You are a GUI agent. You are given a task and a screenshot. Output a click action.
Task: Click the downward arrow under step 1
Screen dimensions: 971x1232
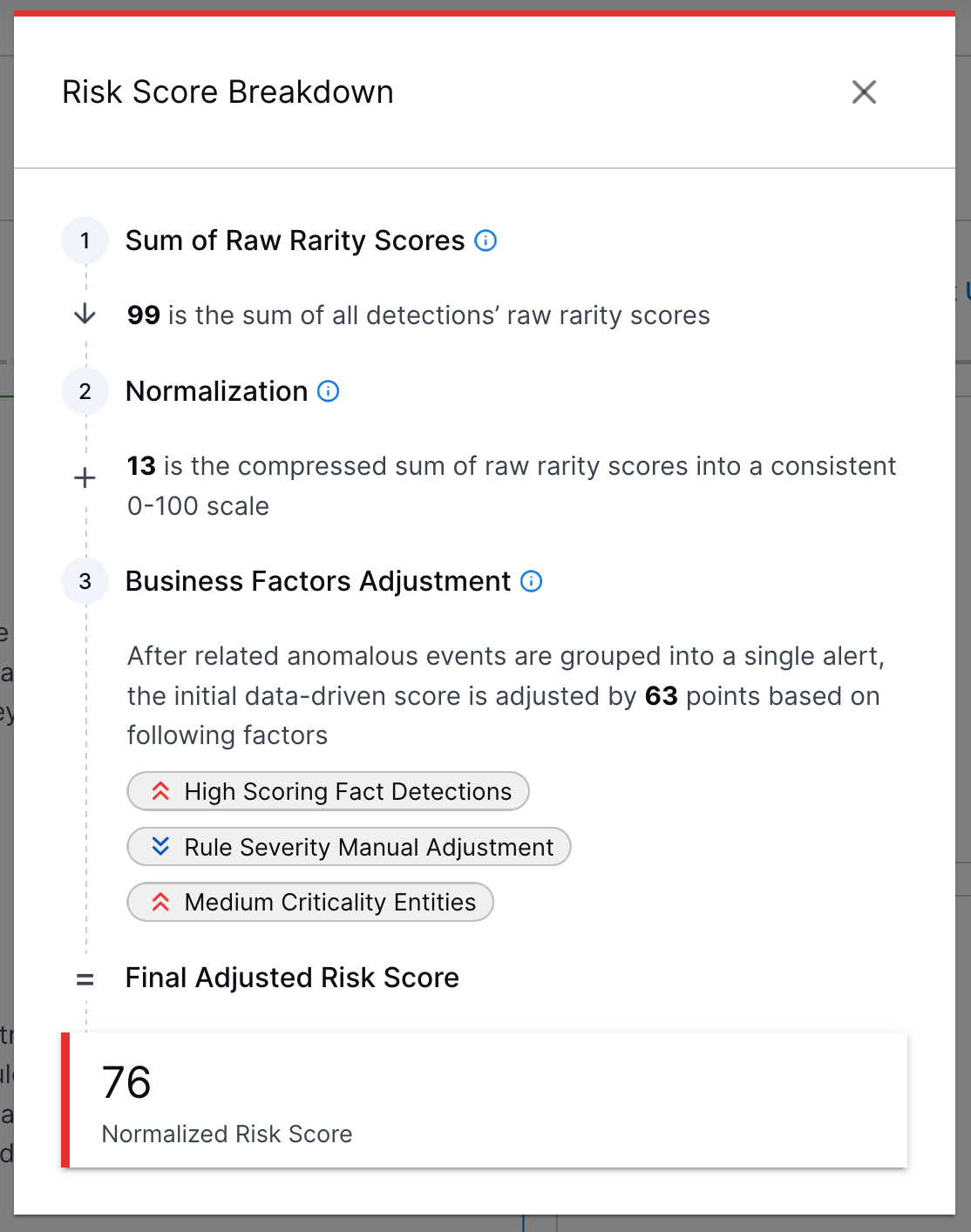point(85,314)
